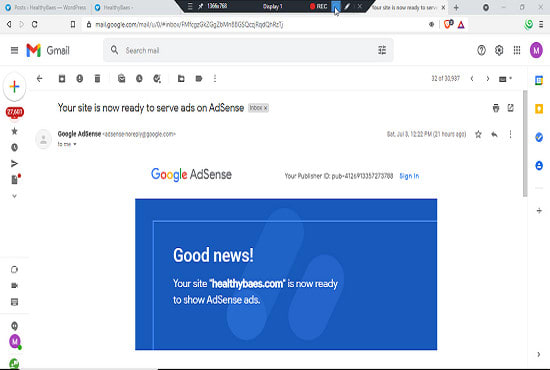Remove the Inbox label from the email
The height and width of the screenshot is (370, 550).
[266, 108]
